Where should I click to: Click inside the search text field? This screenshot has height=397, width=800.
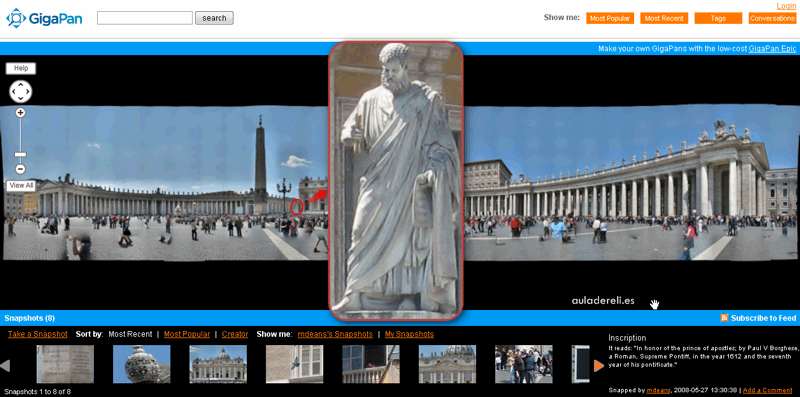(x=145, y=18)
